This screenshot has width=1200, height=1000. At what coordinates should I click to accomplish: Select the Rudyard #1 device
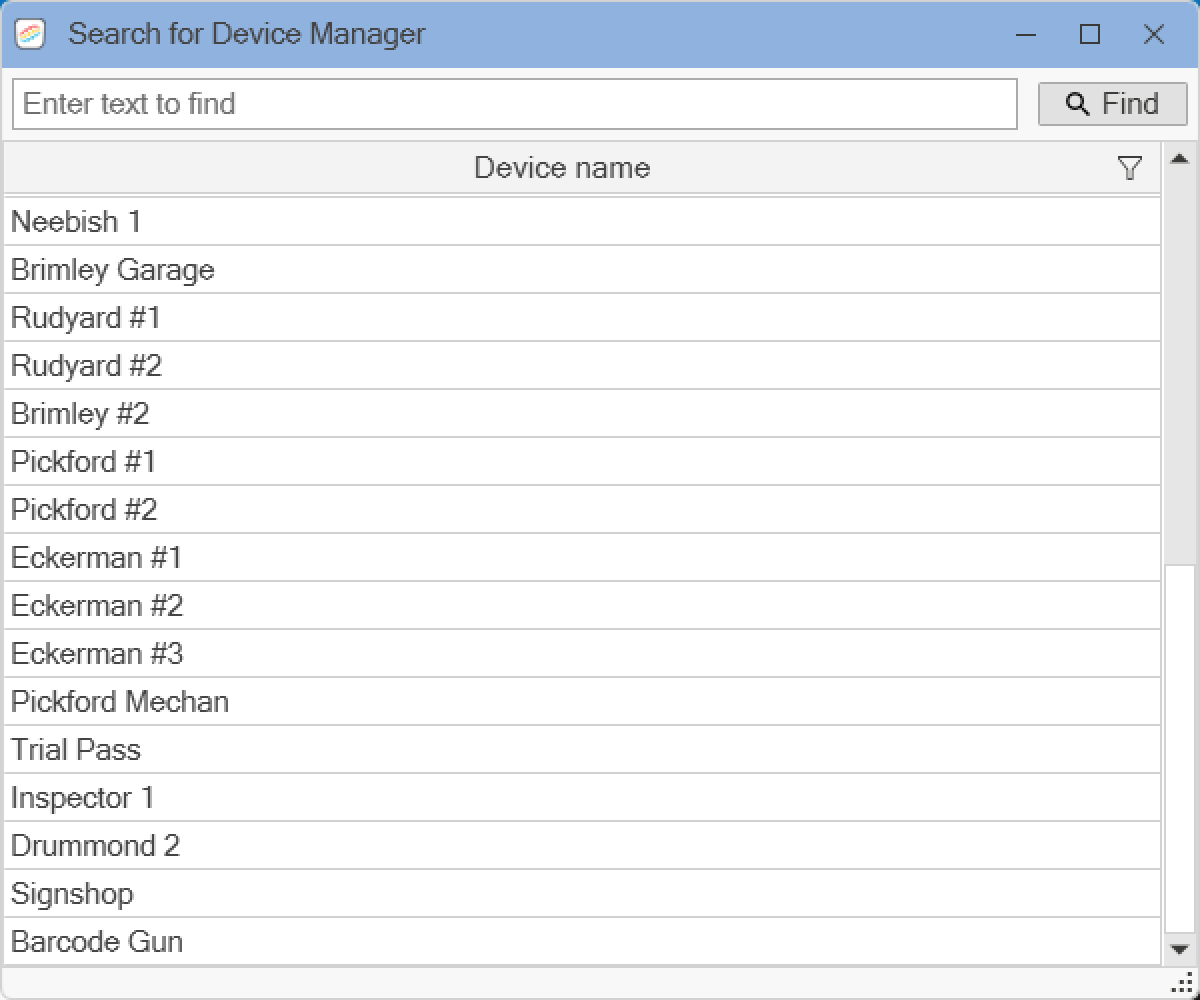pos(582,318)
